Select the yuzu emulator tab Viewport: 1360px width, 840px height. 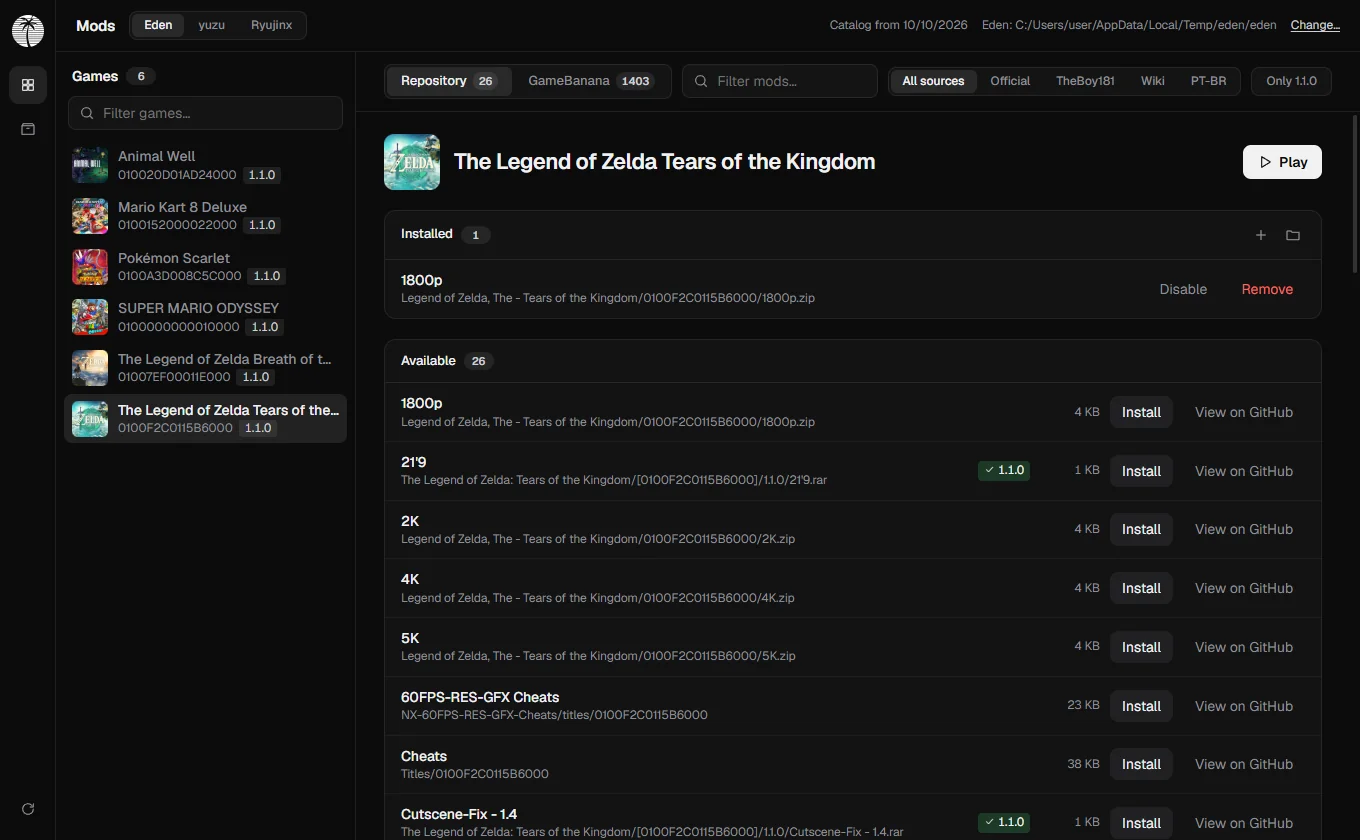pos(211,25)
